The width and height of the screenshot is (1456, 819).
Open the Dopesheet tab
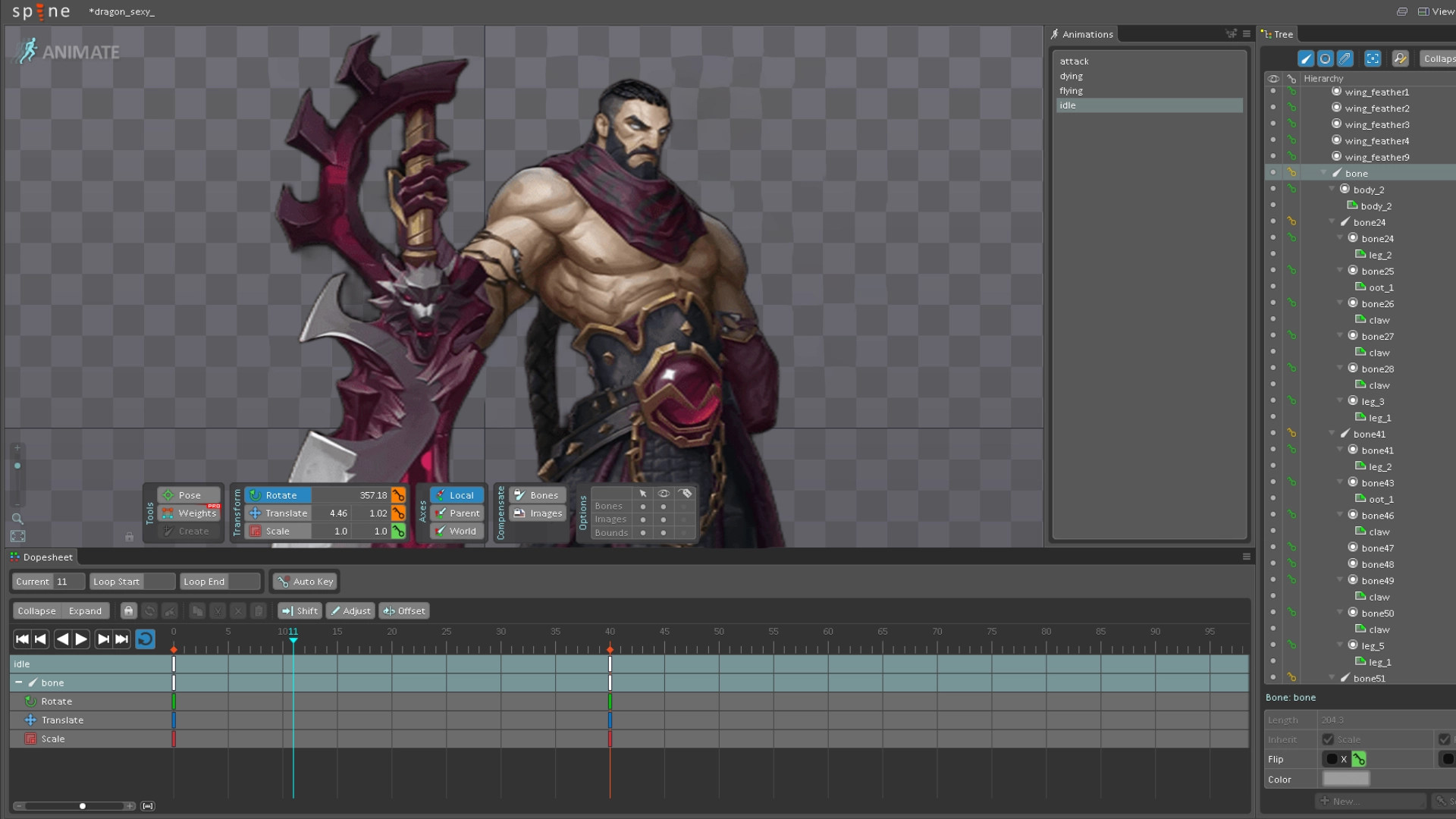42,557
